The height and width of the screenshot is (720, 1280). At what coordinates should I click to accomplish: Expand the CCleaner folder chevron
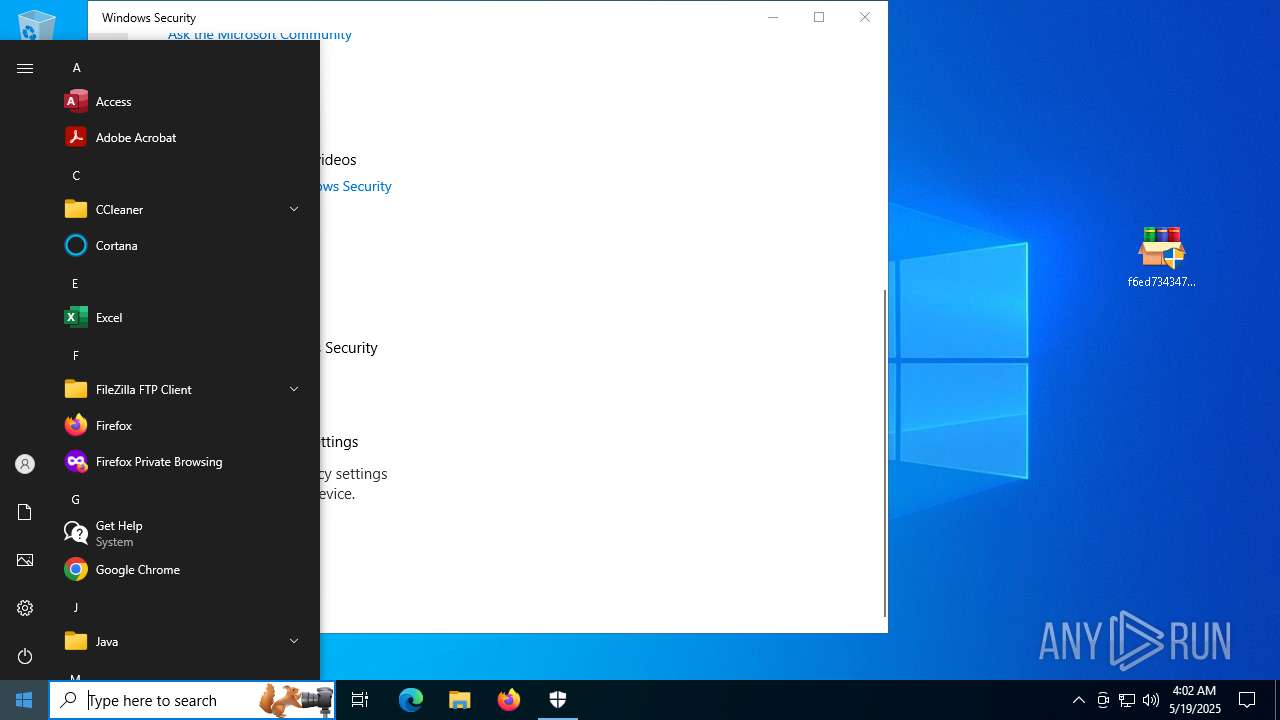coord(294,209)
